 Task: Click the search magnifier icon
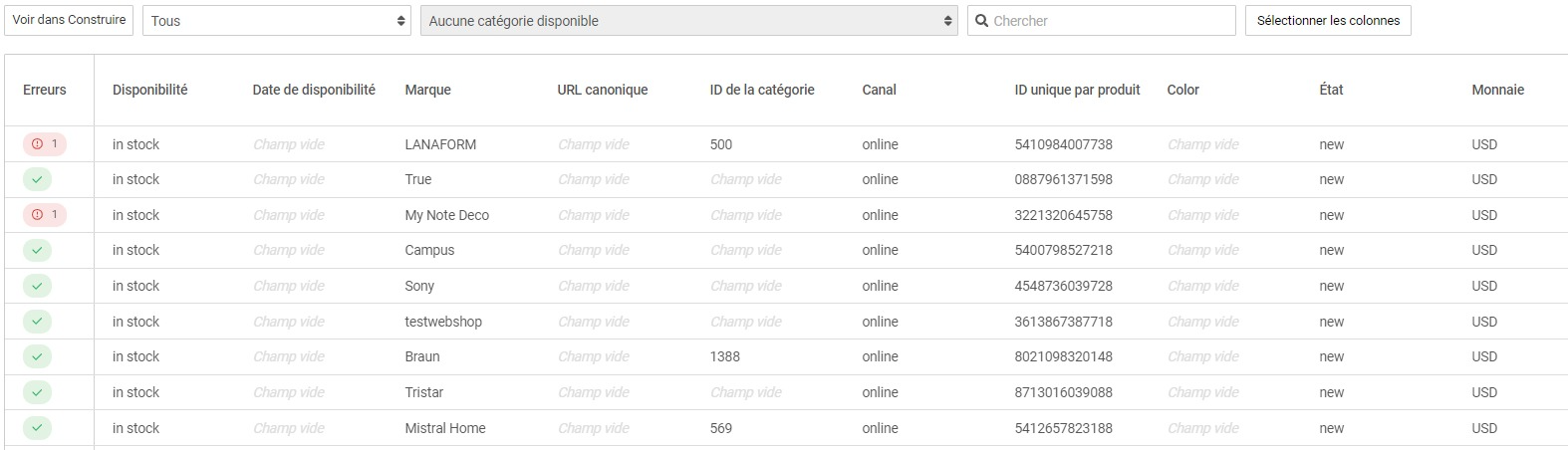coord(982,21)
